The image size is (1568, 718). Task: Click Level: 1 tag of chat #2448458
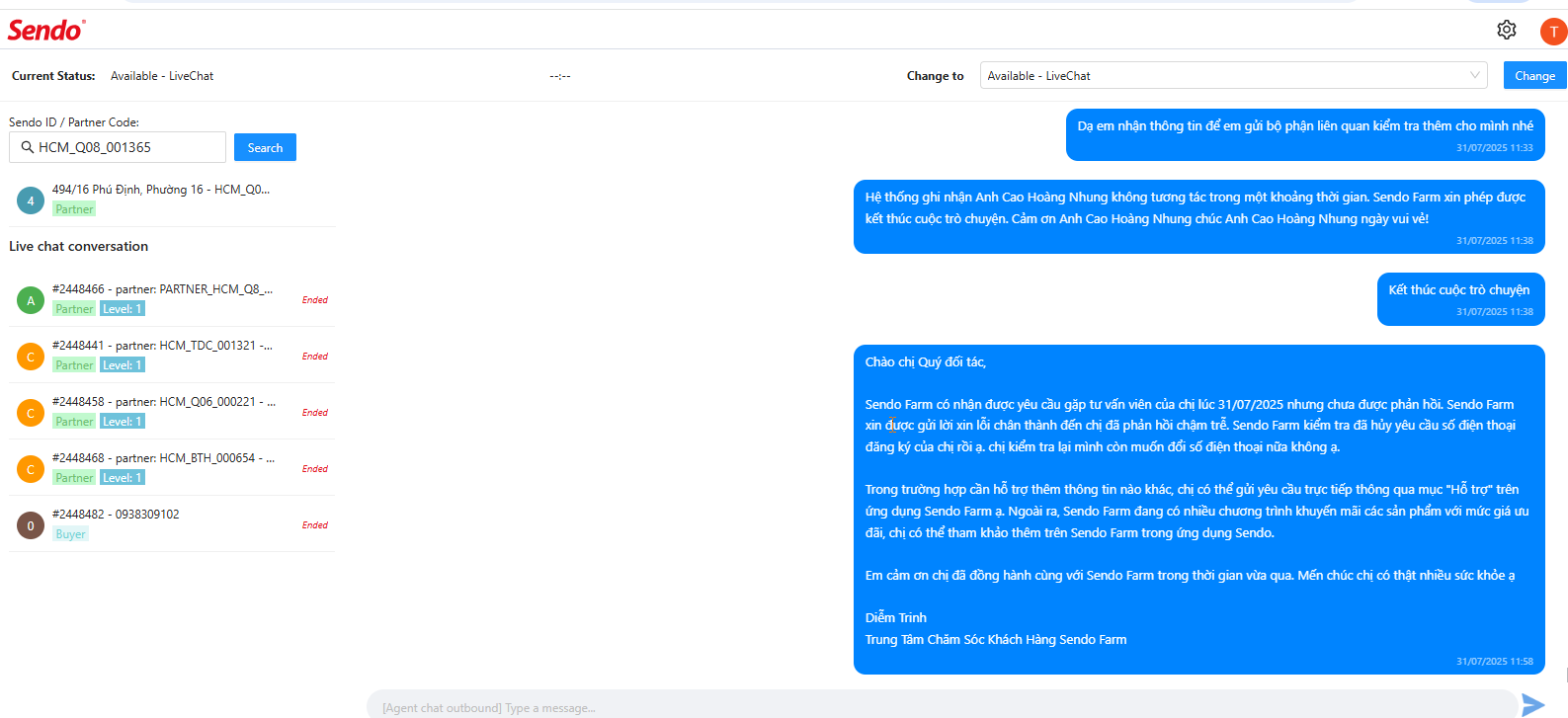[x=123, y=422]
